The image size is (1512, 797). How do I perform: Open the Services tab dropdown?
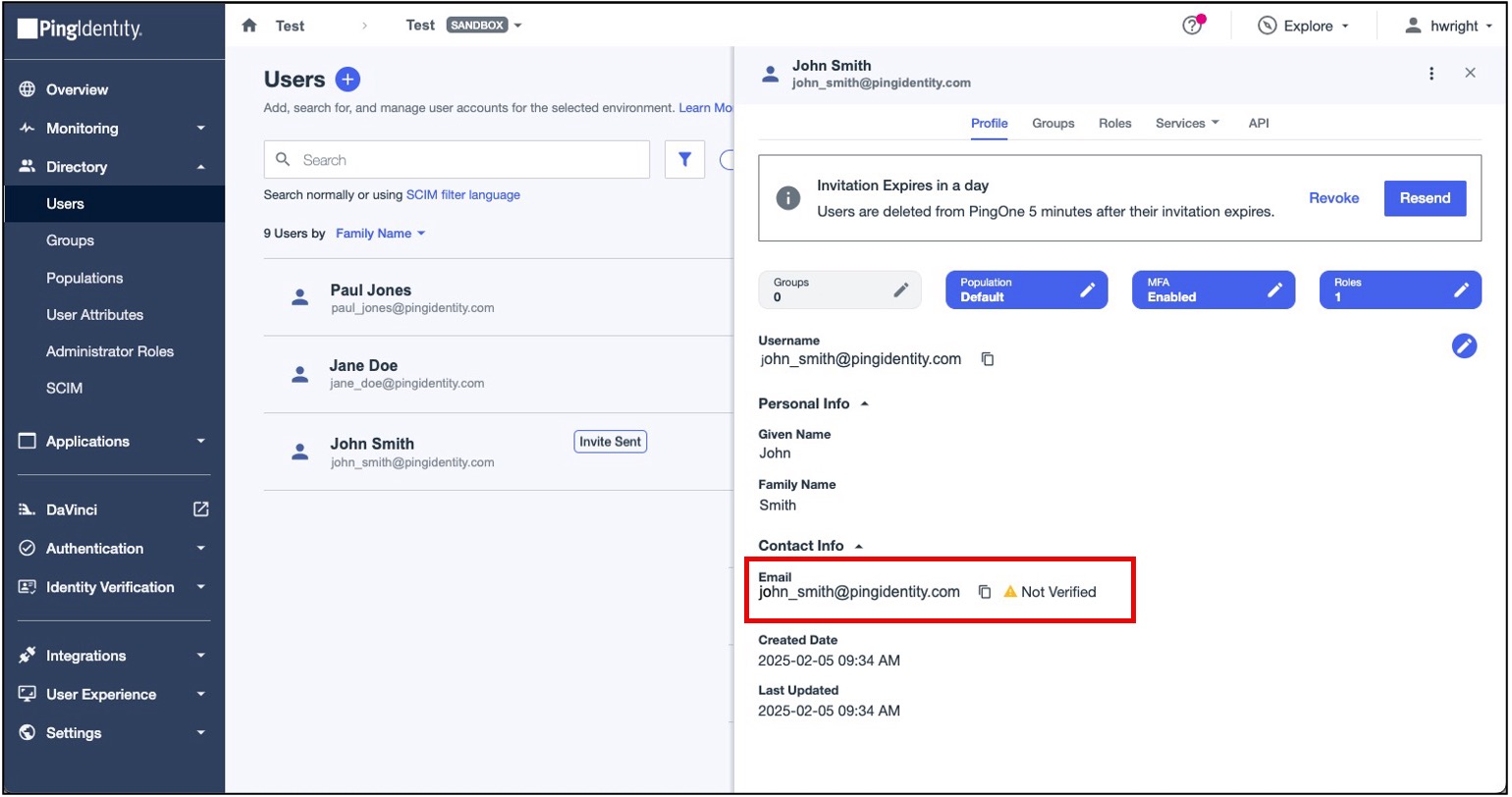click(x=1187, y=124)
